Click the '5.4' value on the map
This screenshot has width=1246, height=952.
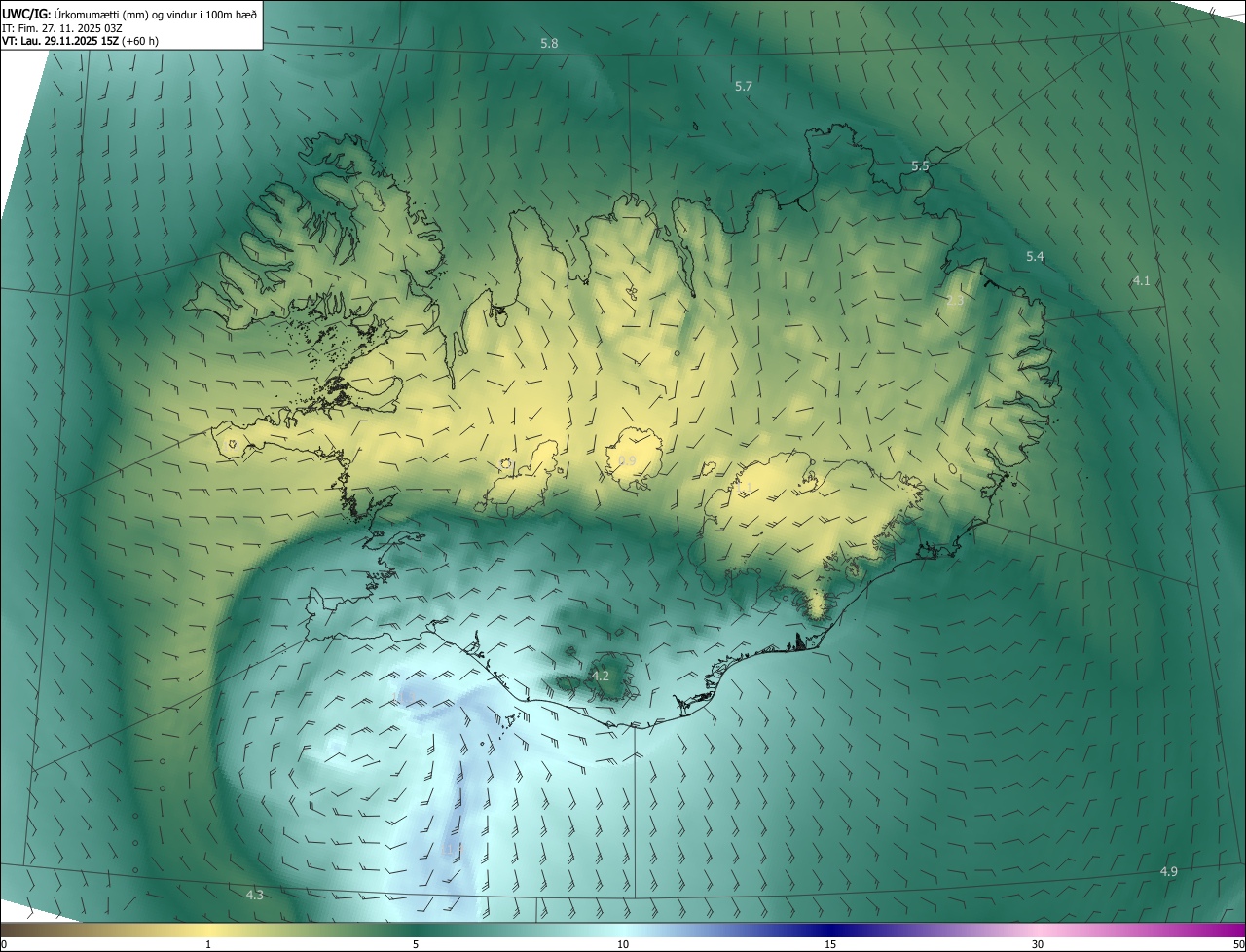click(x=1035, y=257)
